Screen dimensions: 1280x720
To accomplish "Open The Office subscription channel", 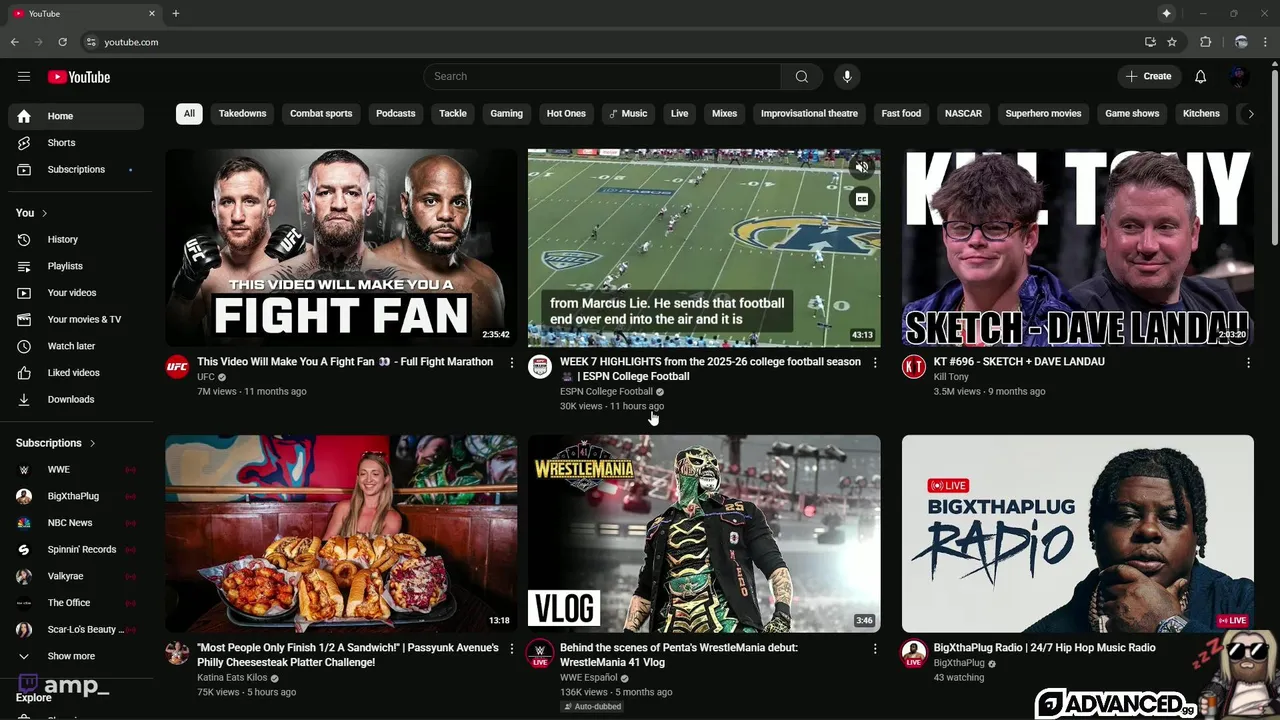I will pos(76,603).
